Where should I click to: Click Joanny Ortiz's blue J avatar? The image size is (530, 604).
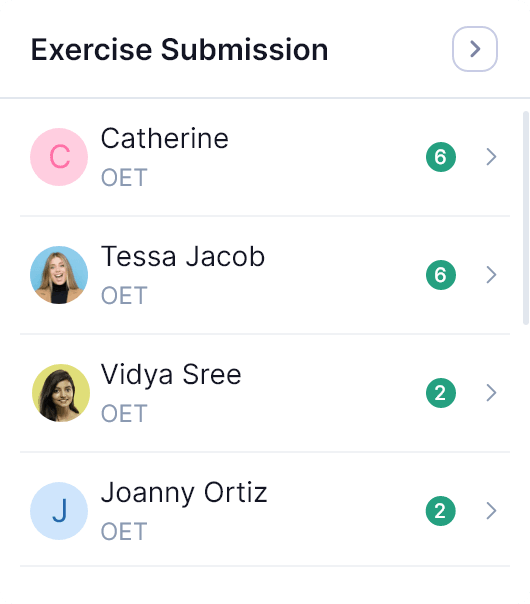pyautogui.click(x=59, y=511)
